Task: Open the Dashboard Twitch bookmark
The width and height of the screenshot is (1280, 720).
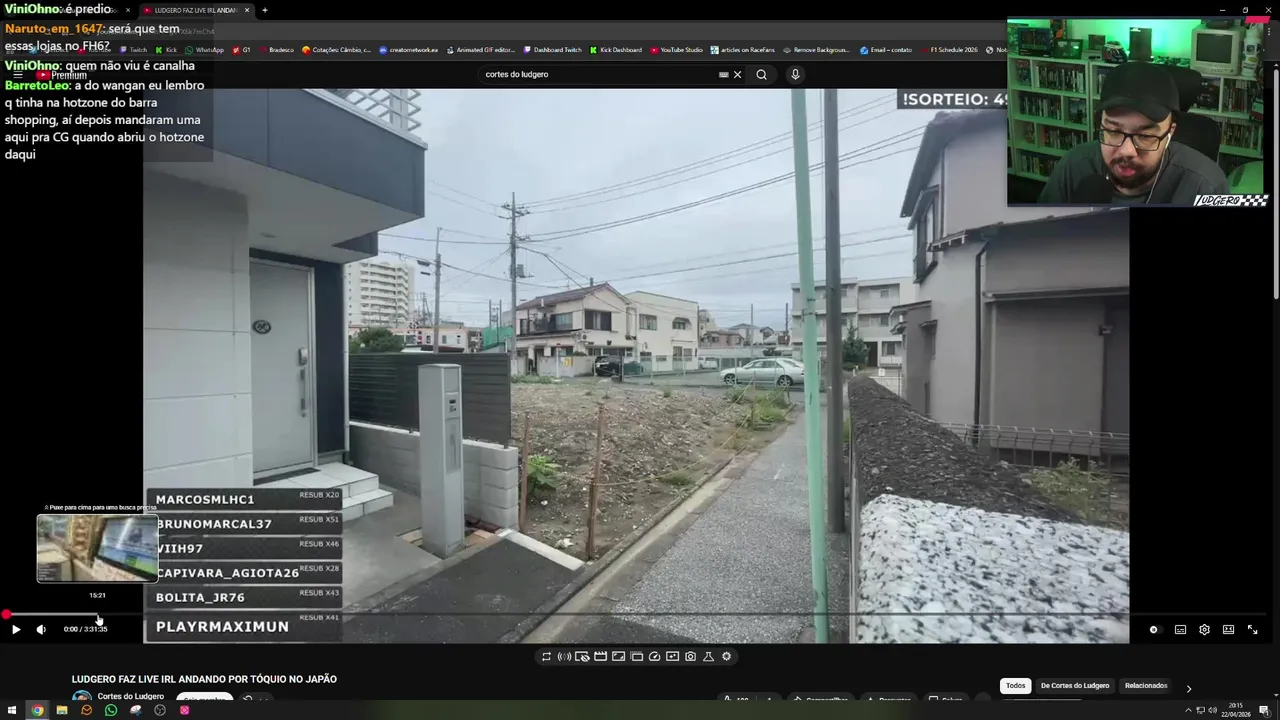Action: pyautogui.click(x=552, y=50)
